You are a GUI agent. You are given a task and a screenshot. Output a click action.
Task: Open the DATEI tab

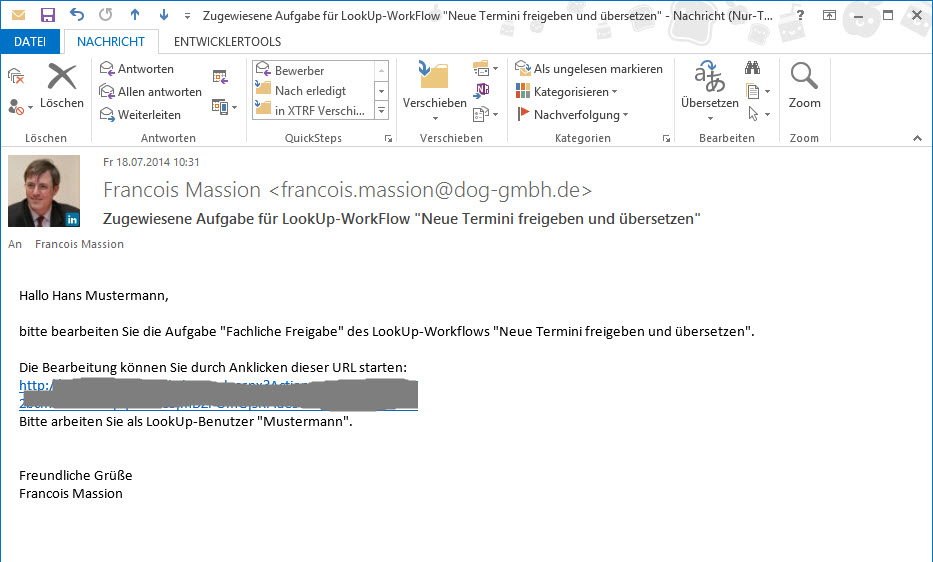(x=30, y=42)
